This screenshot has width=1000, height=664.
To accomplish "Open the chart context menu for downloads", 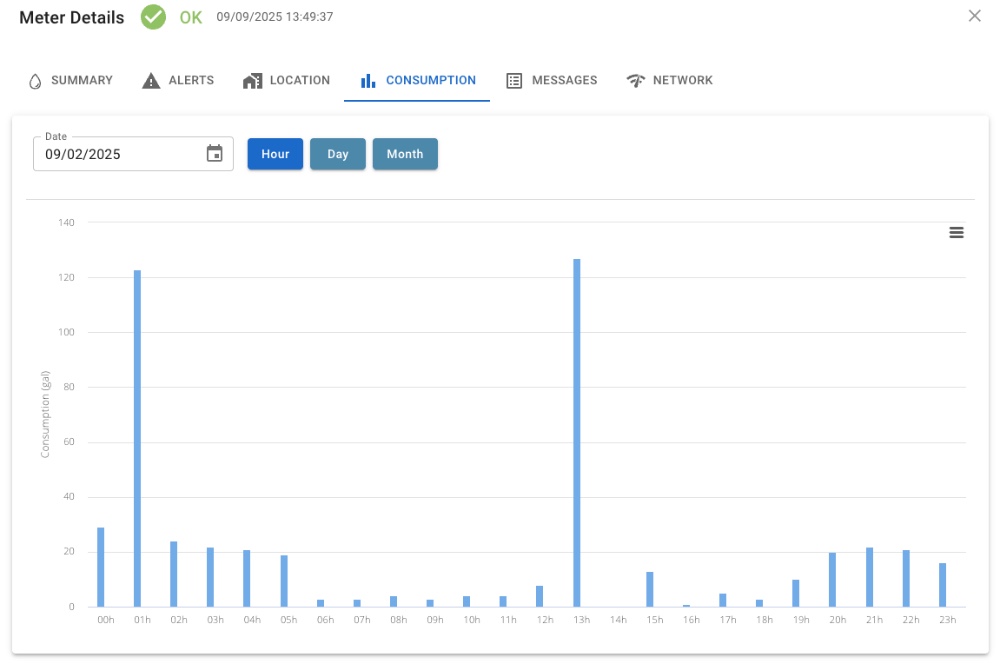I will tap(956, 232).
